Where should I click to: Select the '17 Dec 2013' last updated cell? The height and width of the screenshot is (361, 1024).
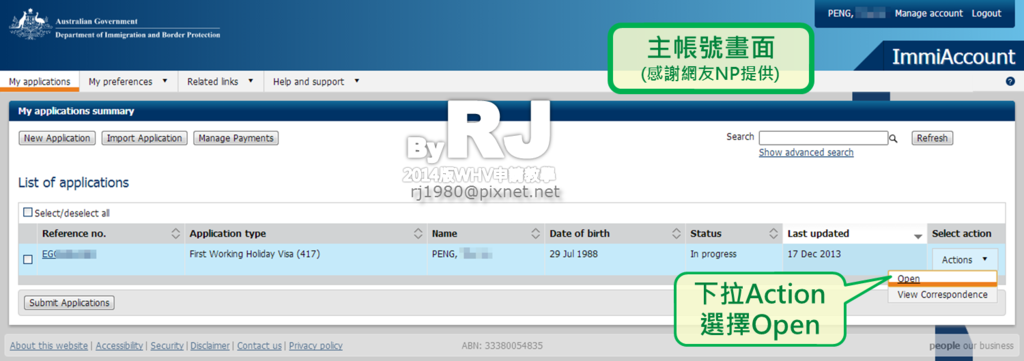coord(854,260)
